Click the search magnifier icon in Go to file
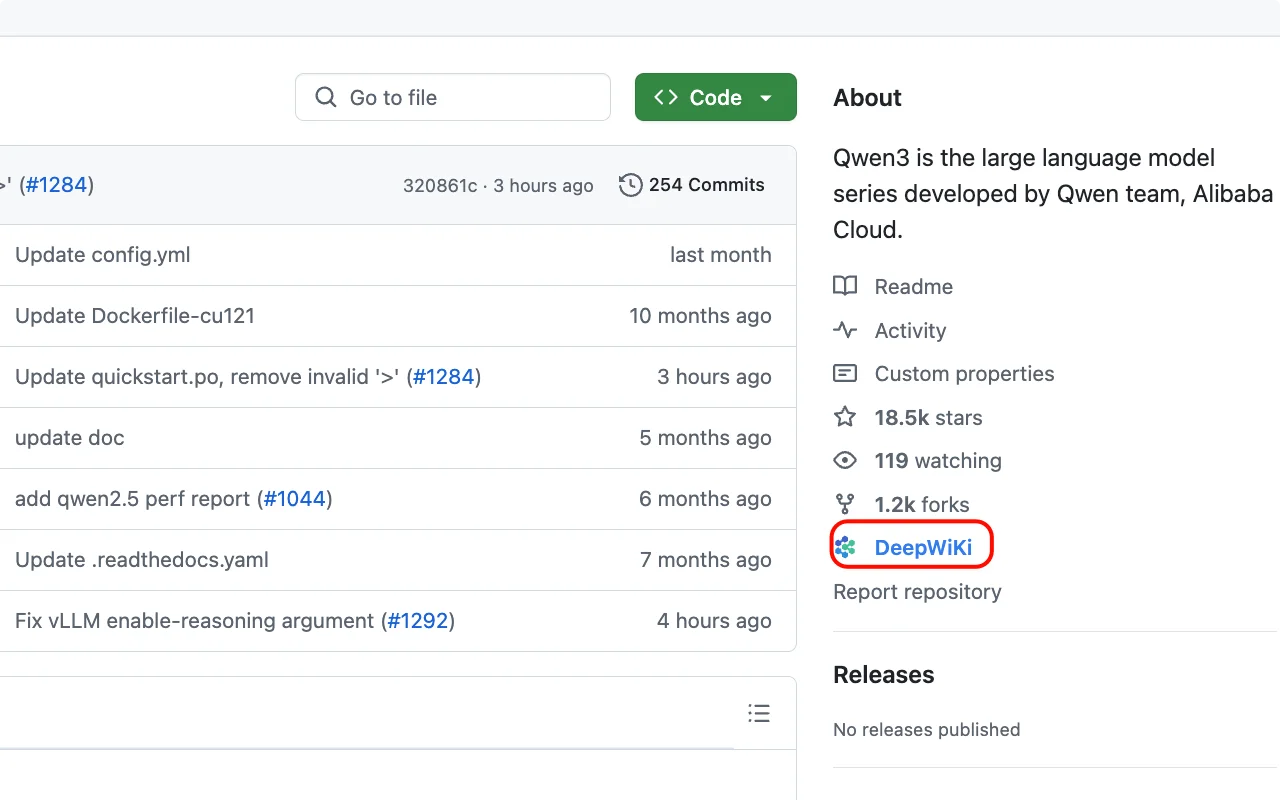 tap(325, 97)
